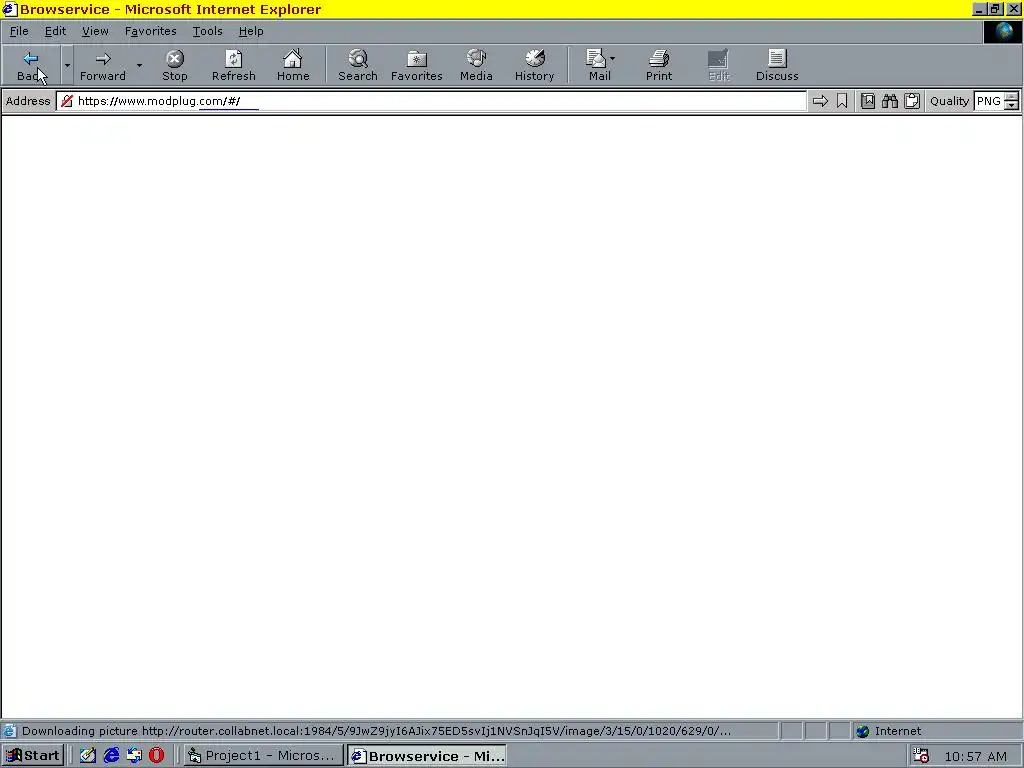
Task: Open the File menu
Action: coord(19,31)
